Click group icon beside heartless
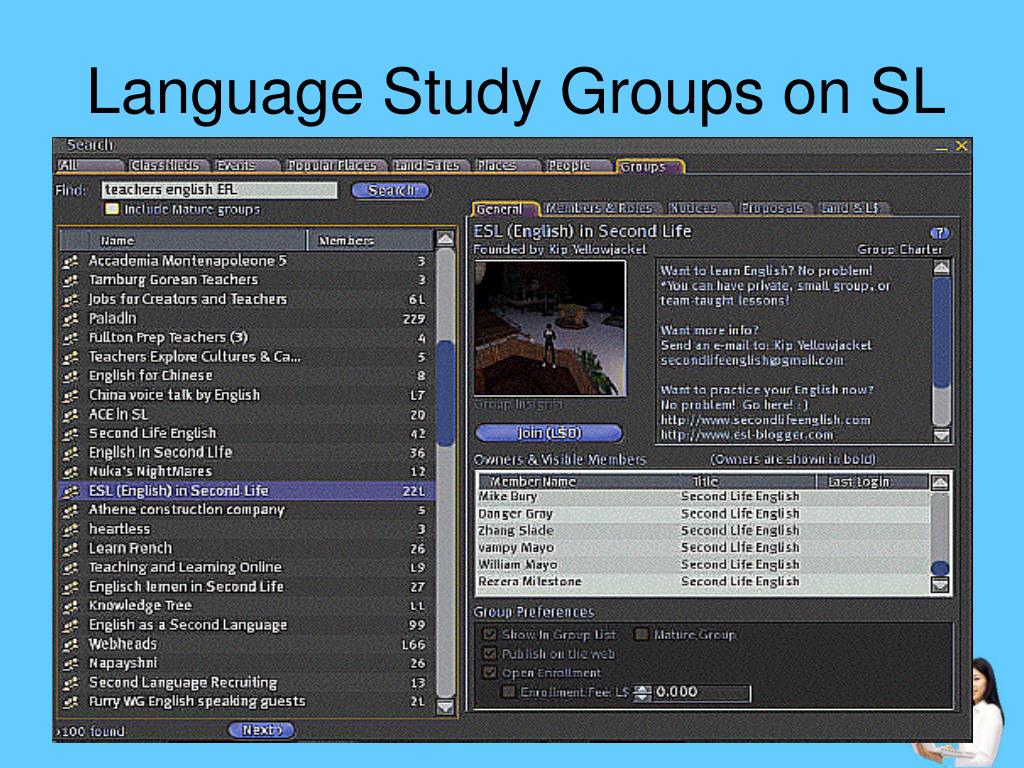1024x768 pixels. coord(71,529)
